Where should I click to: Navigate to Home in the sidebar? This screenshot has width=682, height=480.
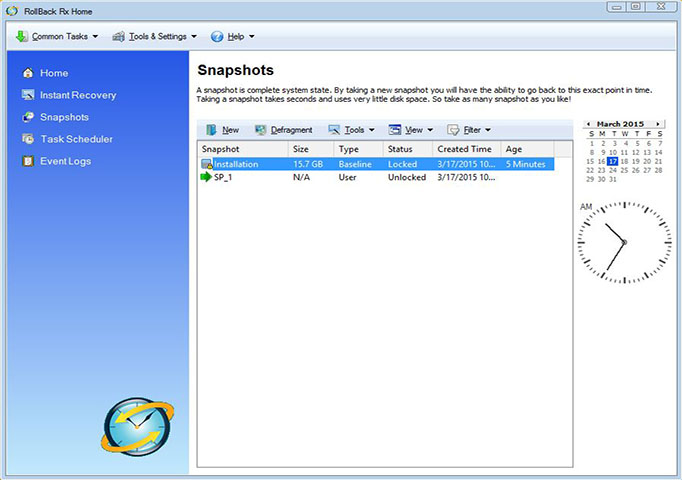click(54, 73)
